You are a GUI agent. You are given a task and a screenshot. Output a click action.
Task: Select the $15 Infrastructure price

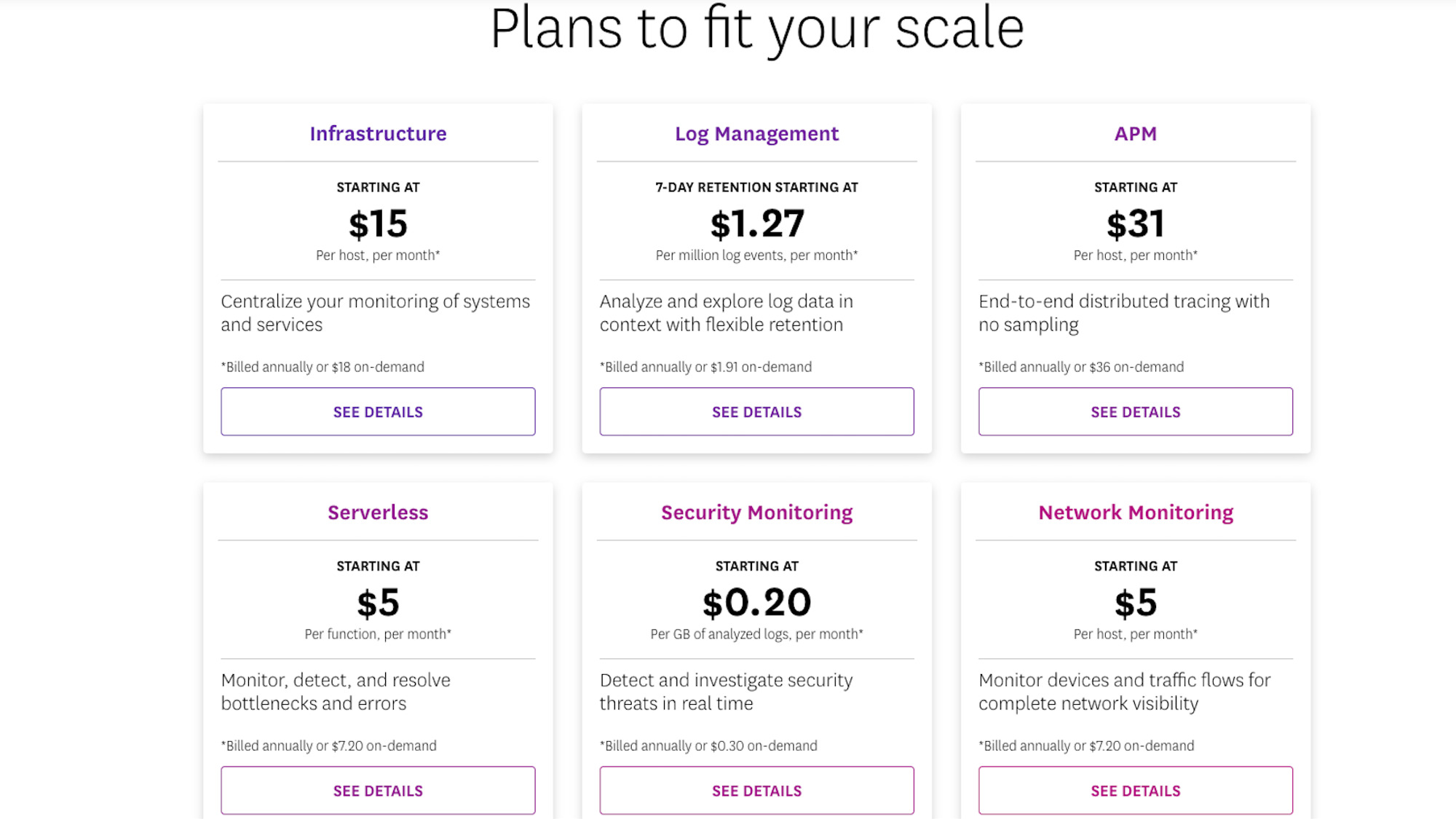pyautogui.click(x=377, y=225)
